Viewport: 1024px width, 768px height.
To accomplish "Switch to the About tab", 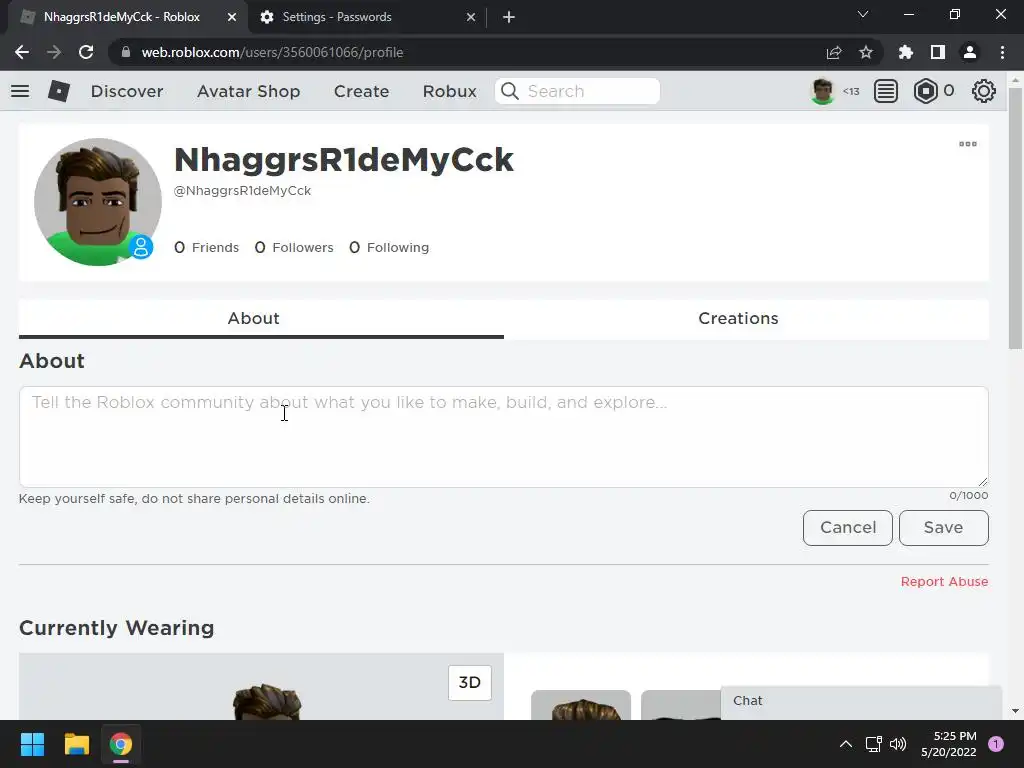I will 261,319.
